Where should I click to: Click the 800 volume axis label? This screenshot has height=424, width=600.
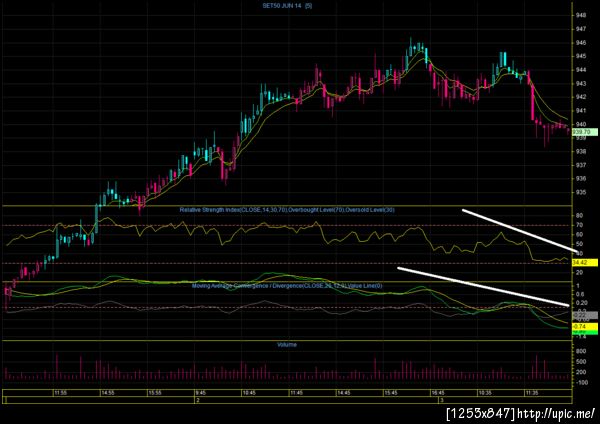pos(580,351)
